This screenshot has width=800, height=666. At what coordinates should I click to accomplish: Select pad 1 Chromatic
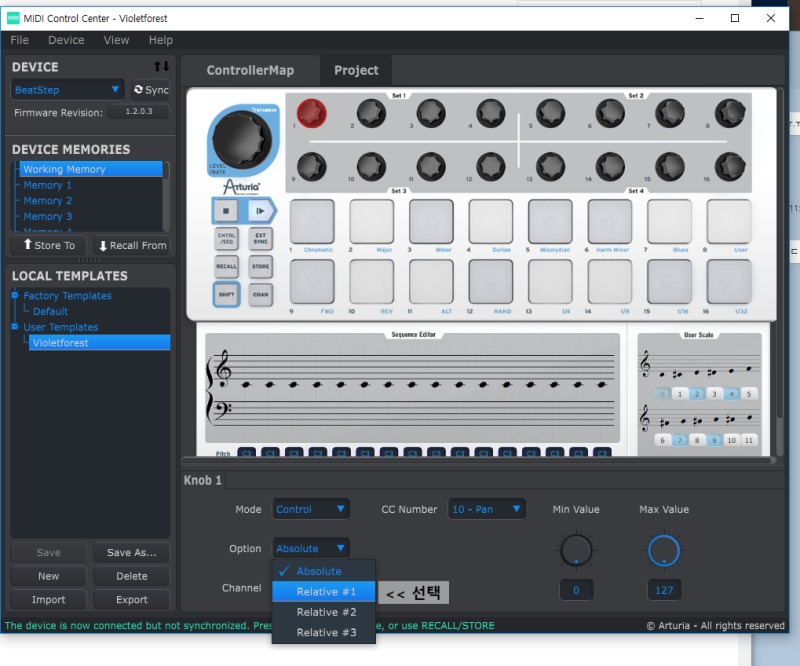point(312,221)
